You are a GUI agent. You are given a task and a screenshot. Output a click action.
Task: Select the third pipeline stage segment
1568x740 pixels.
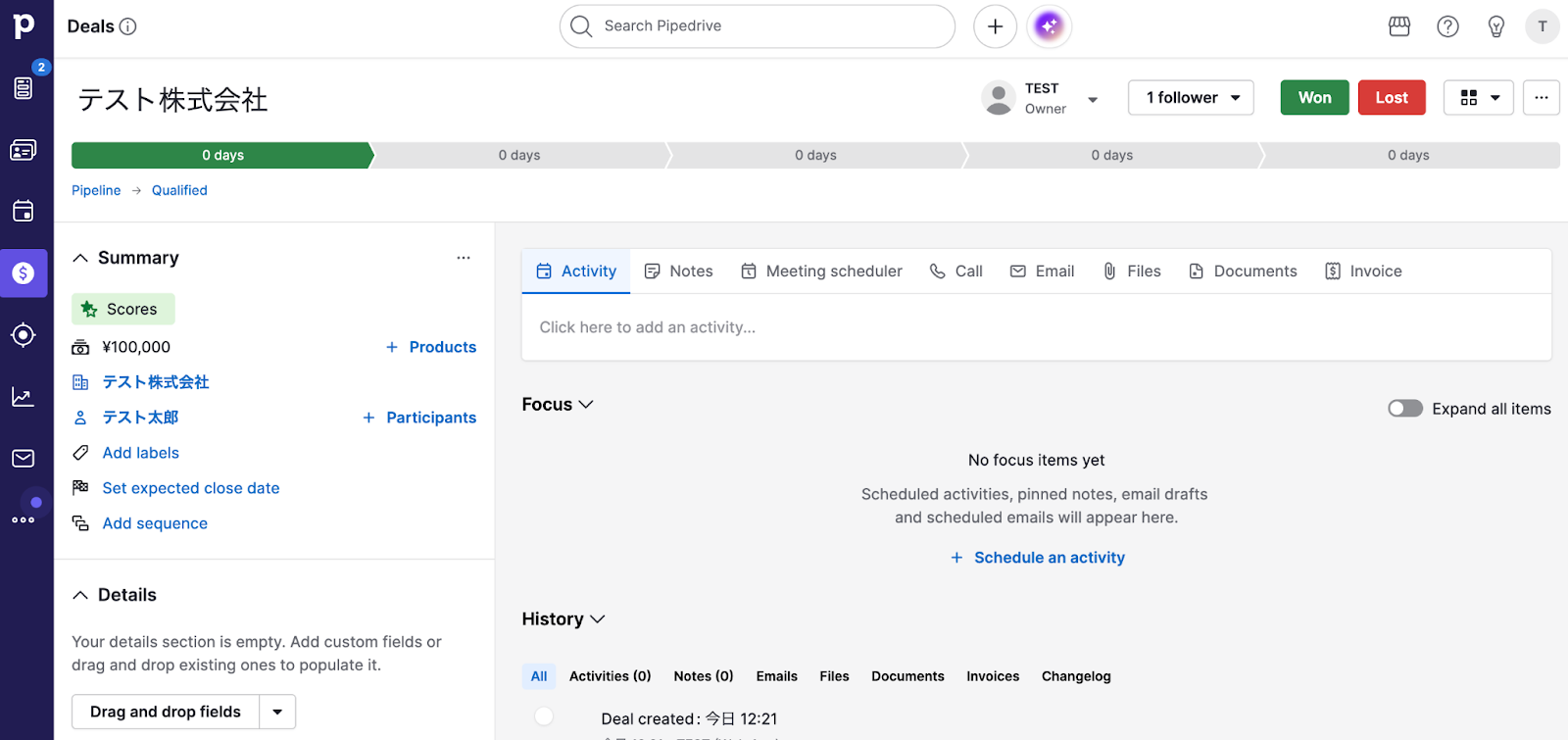pyautogui.click(x=815, y=155)
